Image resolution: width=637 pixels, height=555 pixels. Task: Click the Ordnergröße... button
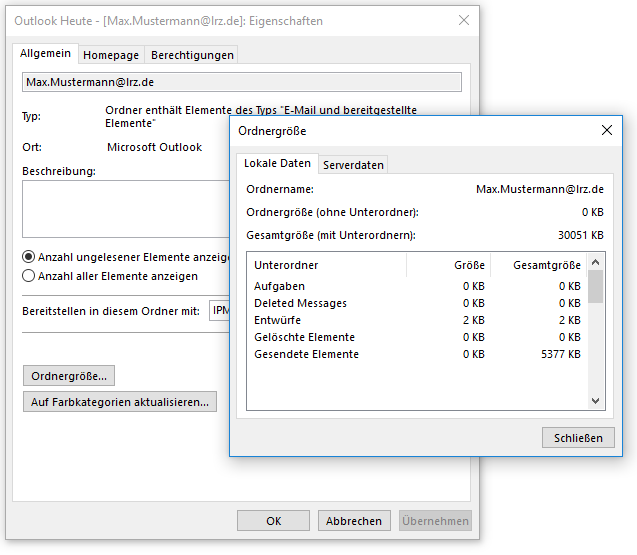(x=69, y=376)
